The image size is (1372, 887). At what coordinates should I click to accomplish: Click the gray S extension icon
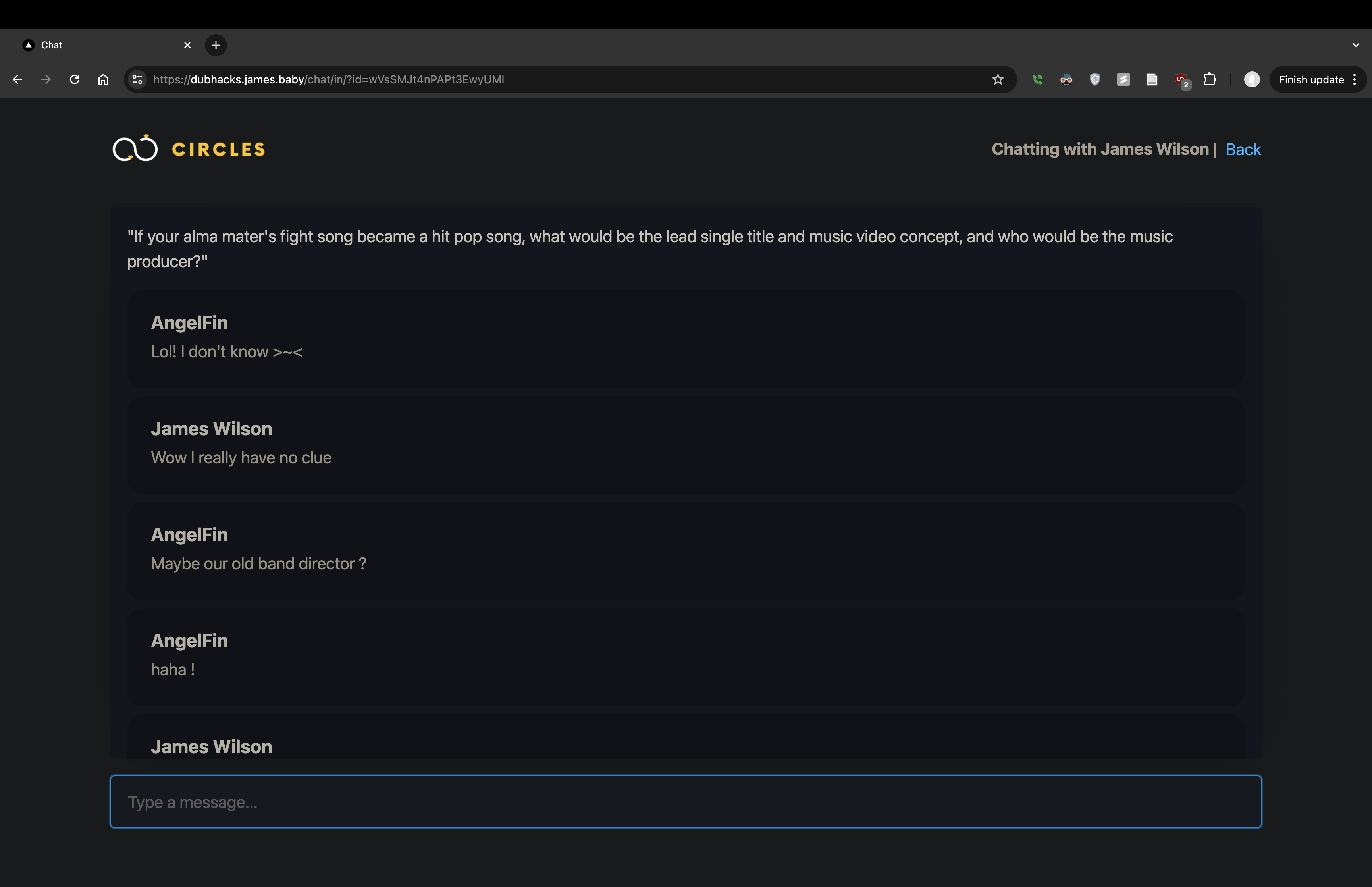[1123, 79]
